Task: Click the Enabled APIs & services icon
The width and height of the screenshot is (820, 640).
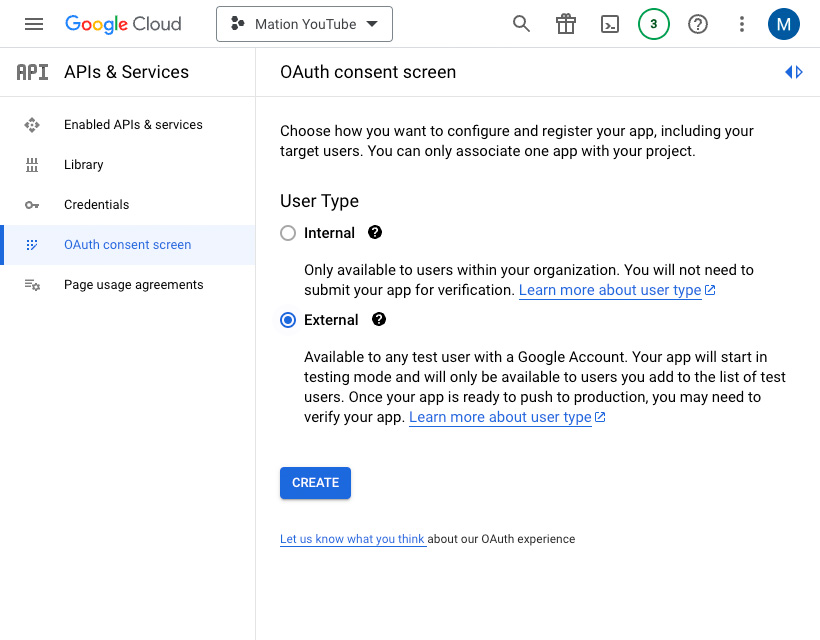Action: coord(32,125)
